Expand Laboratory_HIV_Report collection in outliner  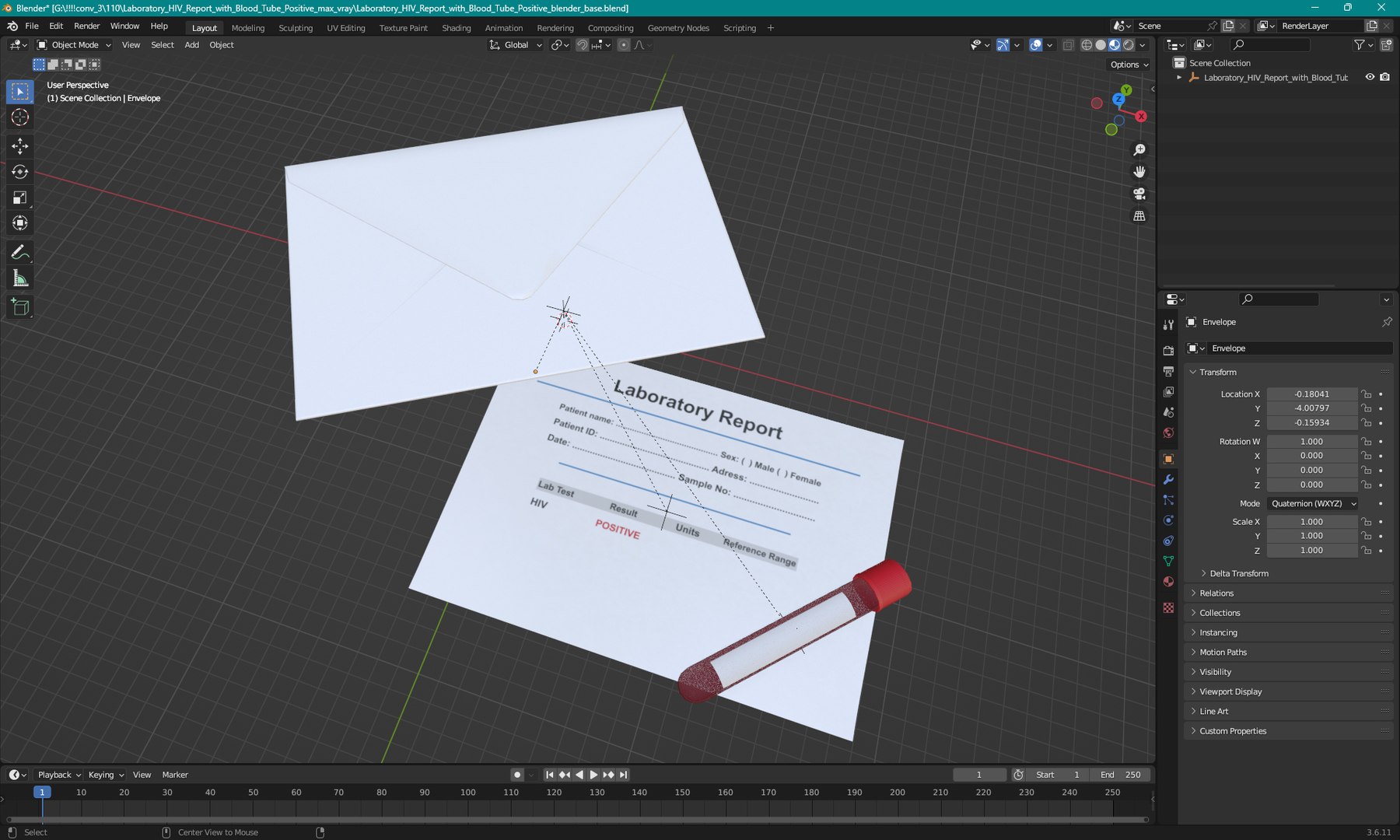pyautogui.click(x=1179, y=77)
